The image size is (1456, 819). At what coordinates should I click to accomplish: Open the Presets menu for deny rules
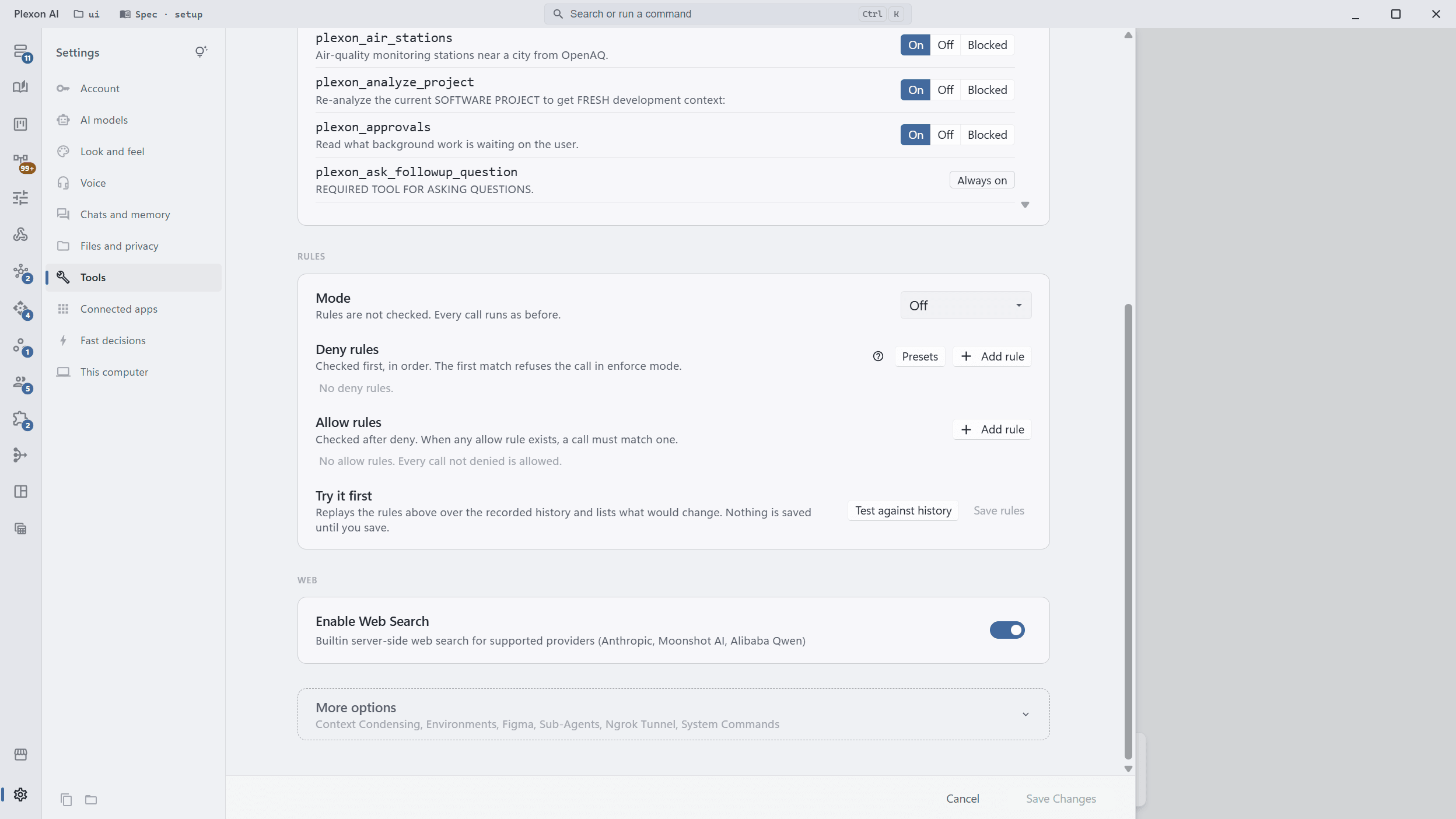click(920, 356)
